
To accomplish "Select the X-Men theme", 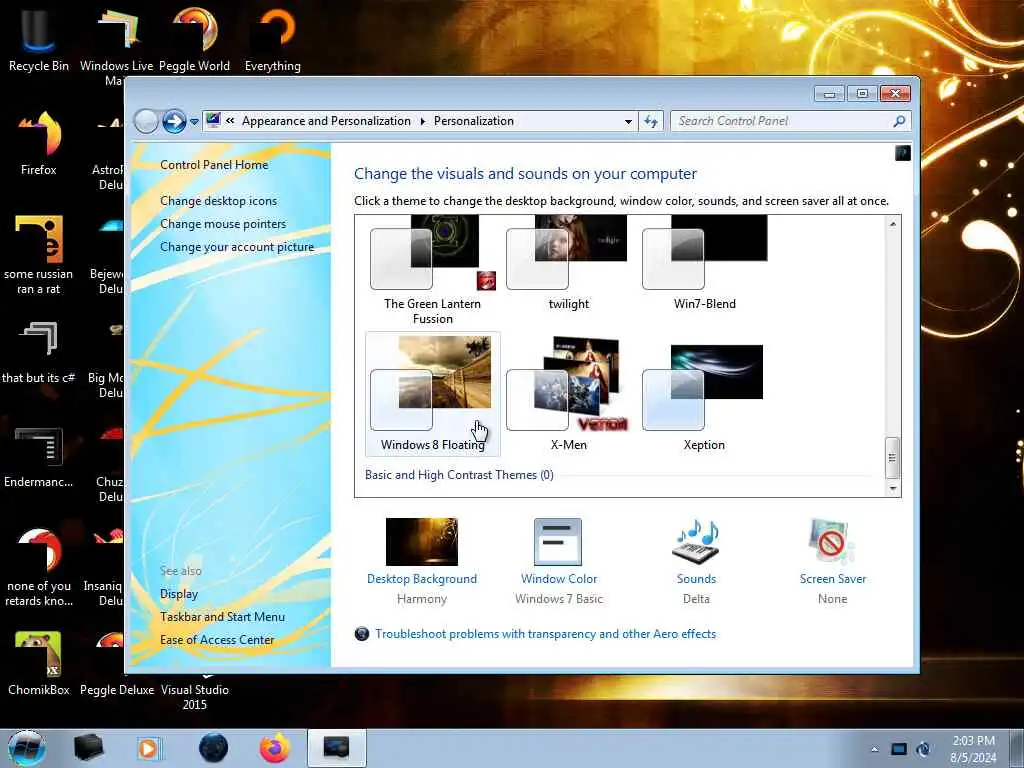I will (x=568, y=393).
